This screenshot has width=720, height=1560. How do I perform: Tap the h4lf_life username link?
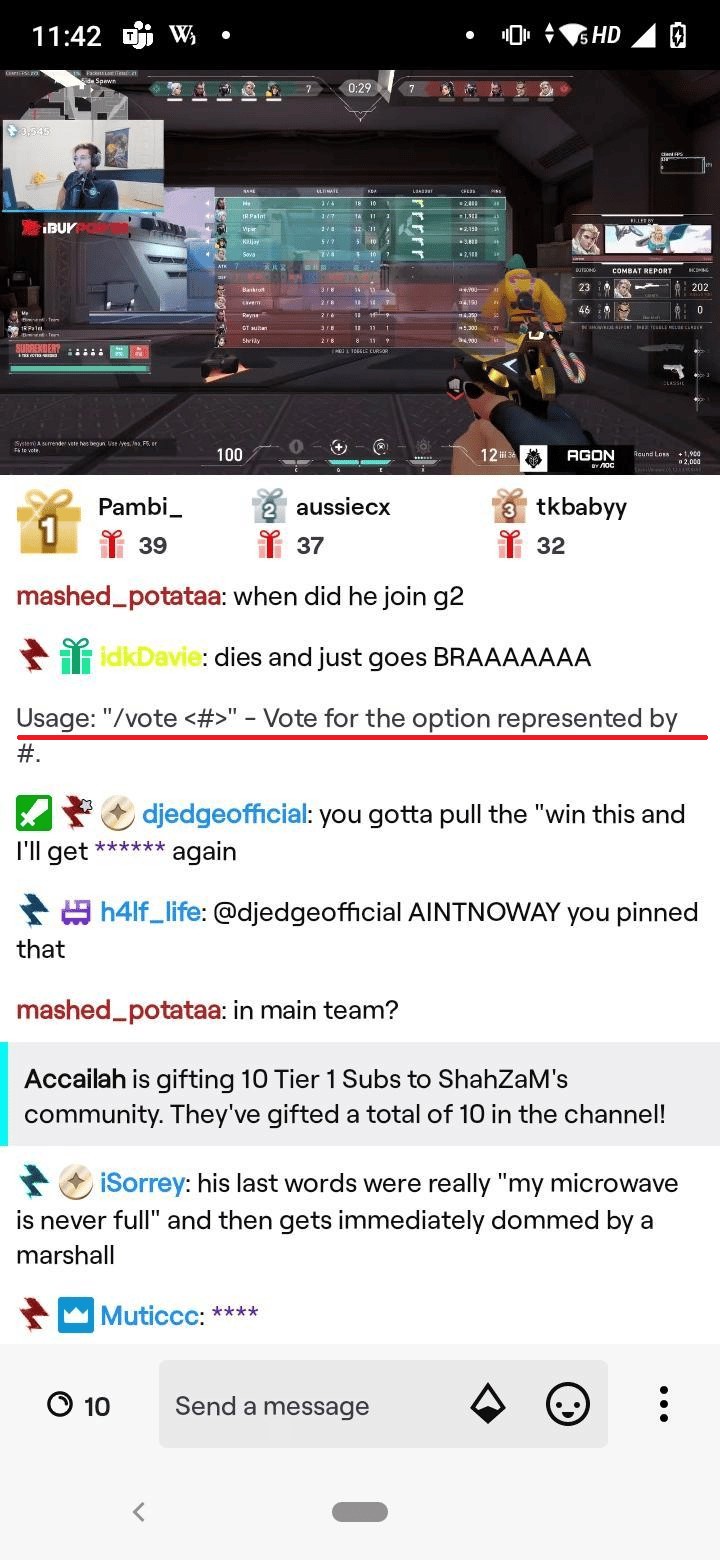(x=150, y=912)
